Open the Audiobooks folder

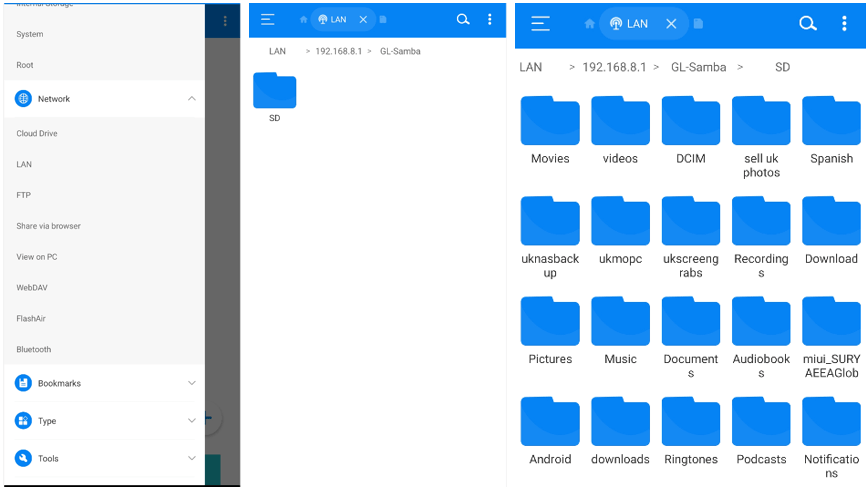pos(761,331)
